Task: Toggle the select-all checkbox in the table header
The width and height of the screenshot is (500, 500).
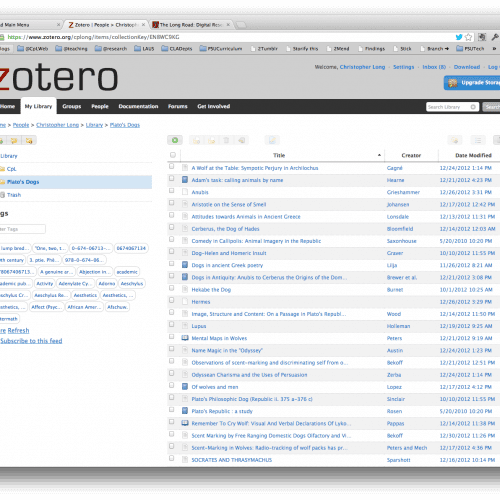Action: (173, 155)
